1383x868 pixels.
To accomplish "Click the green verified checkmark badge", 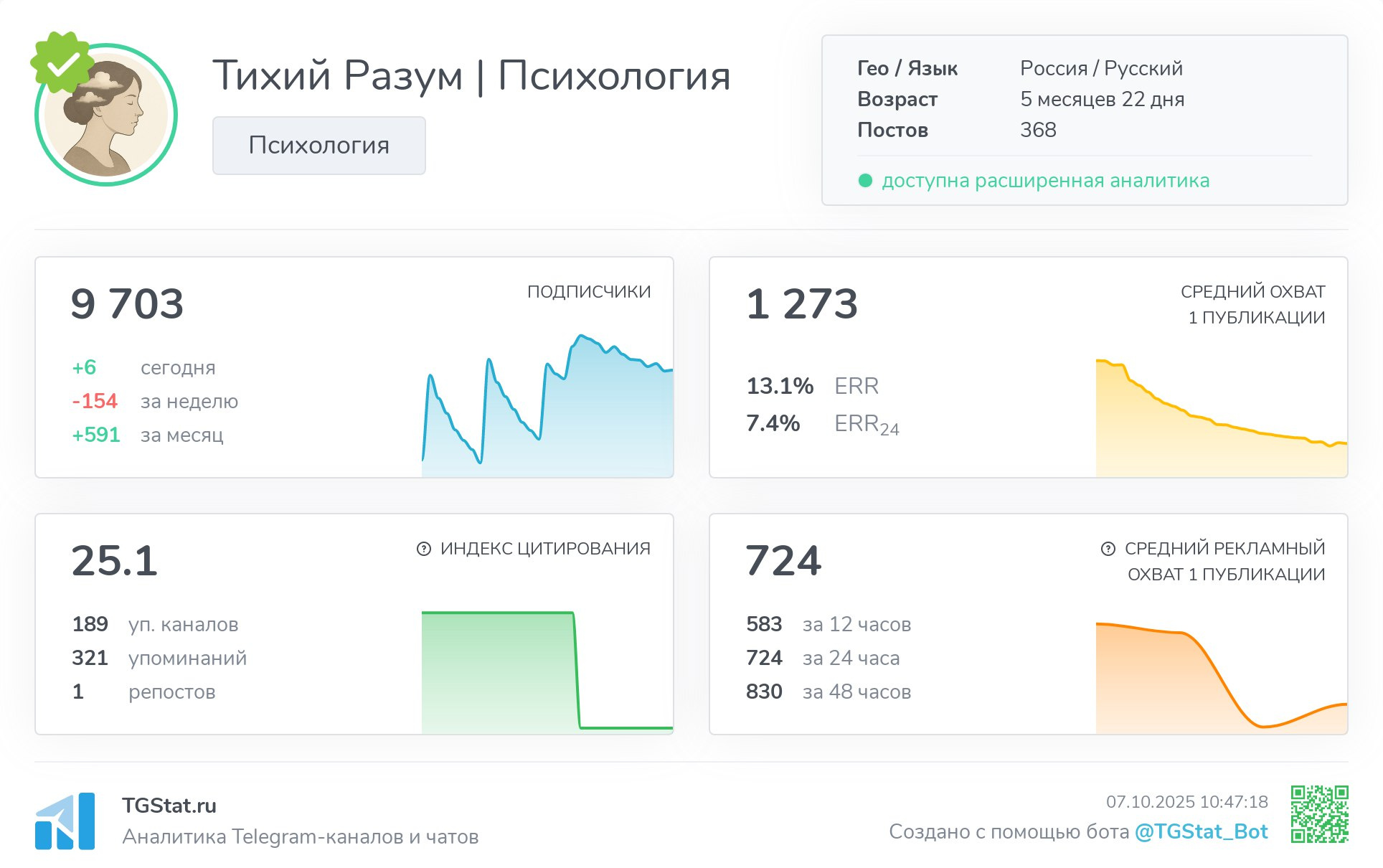I will [62, 63].
